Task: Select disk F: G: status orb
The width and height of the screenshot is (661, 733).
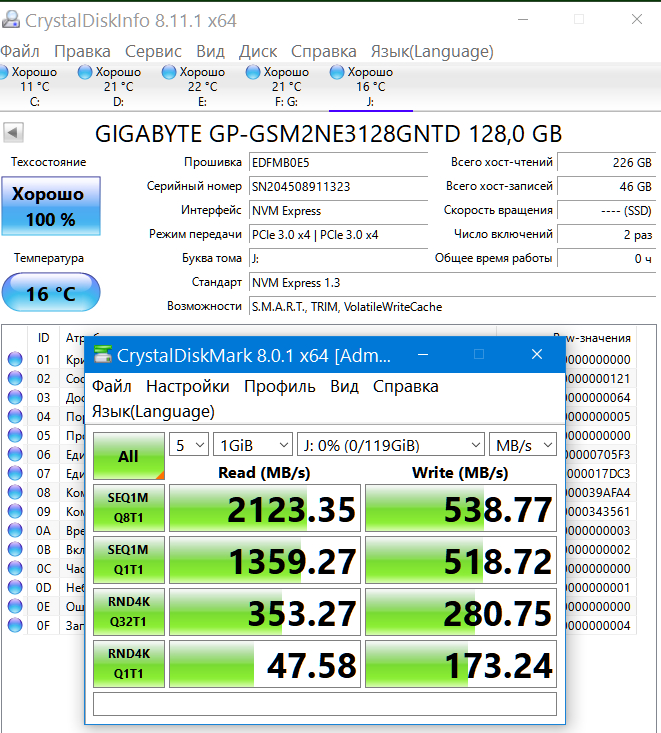Action: (253, 72)
